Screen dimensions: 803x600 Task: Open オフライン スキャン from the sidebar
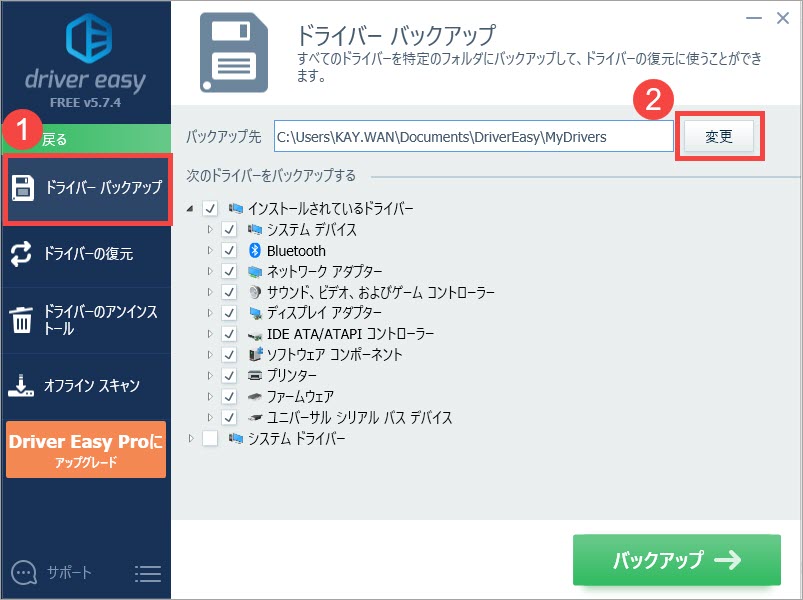[86, 385]
